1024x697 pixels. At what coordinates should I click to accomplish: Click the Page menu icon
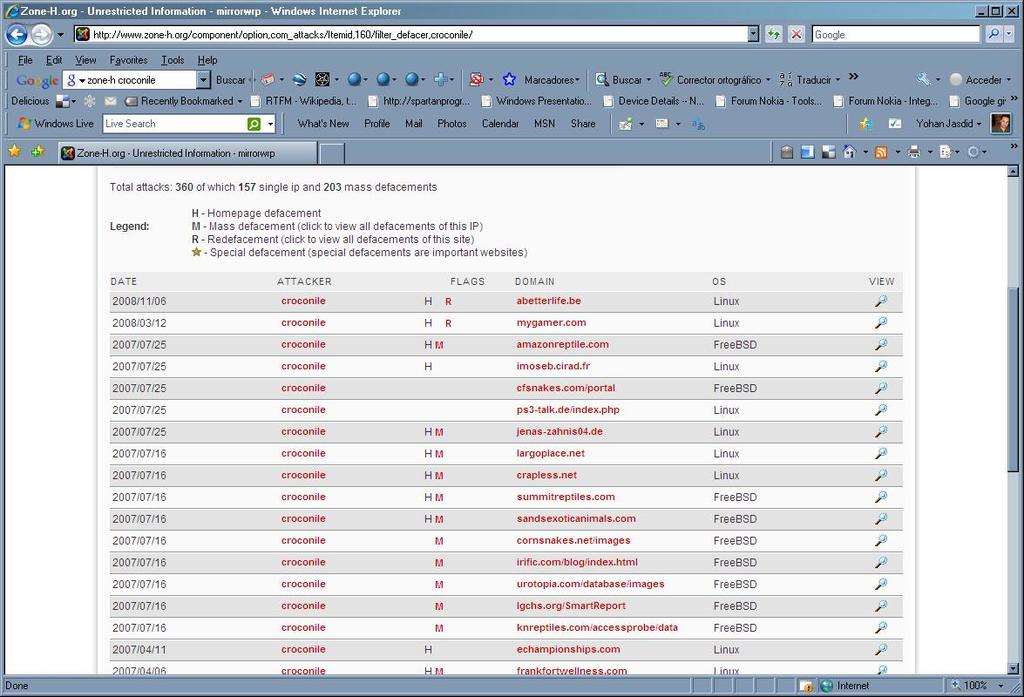[945, 152]
